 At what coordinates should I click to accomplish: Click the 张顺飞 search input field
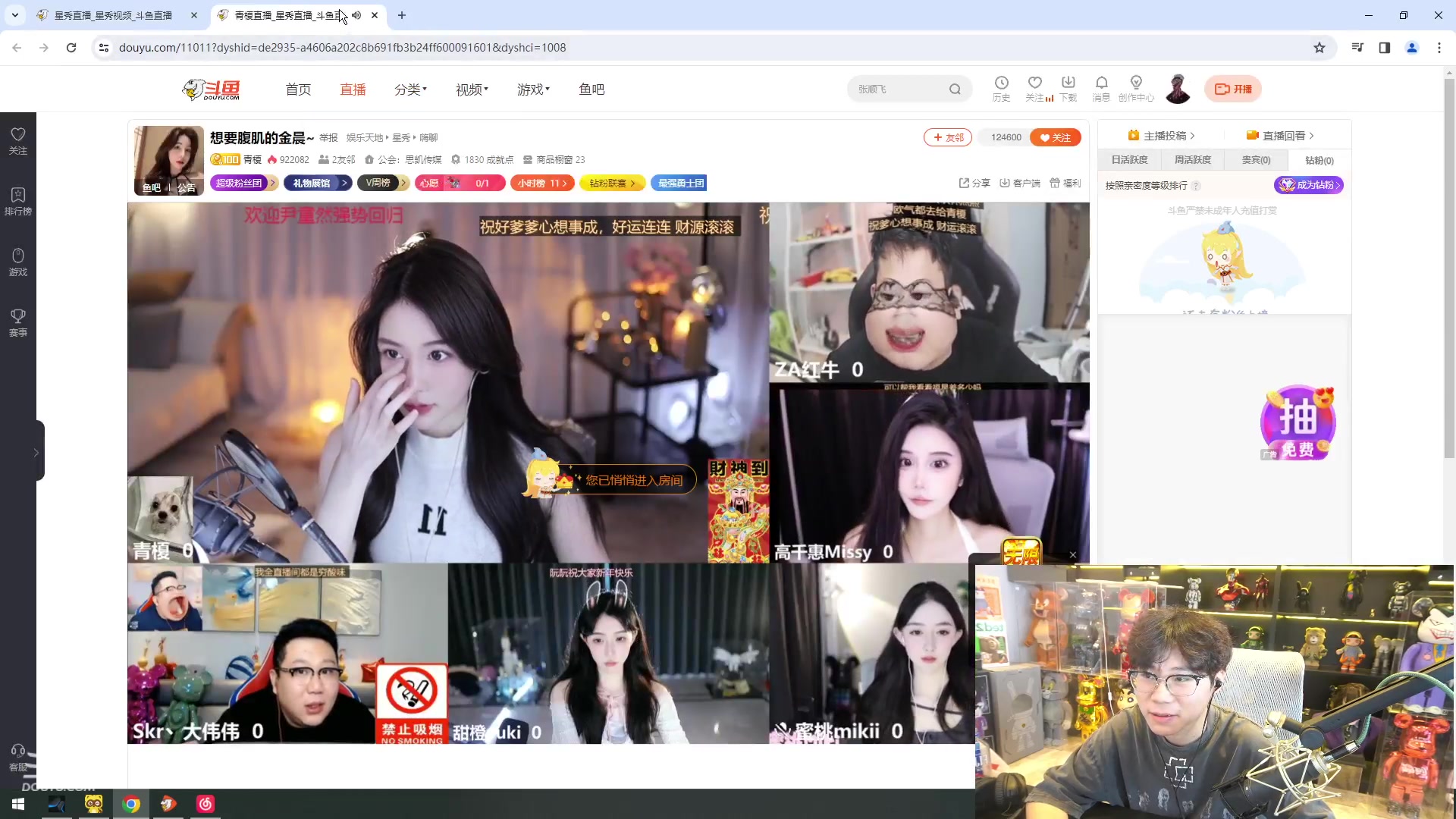click(x=895, y=88)
